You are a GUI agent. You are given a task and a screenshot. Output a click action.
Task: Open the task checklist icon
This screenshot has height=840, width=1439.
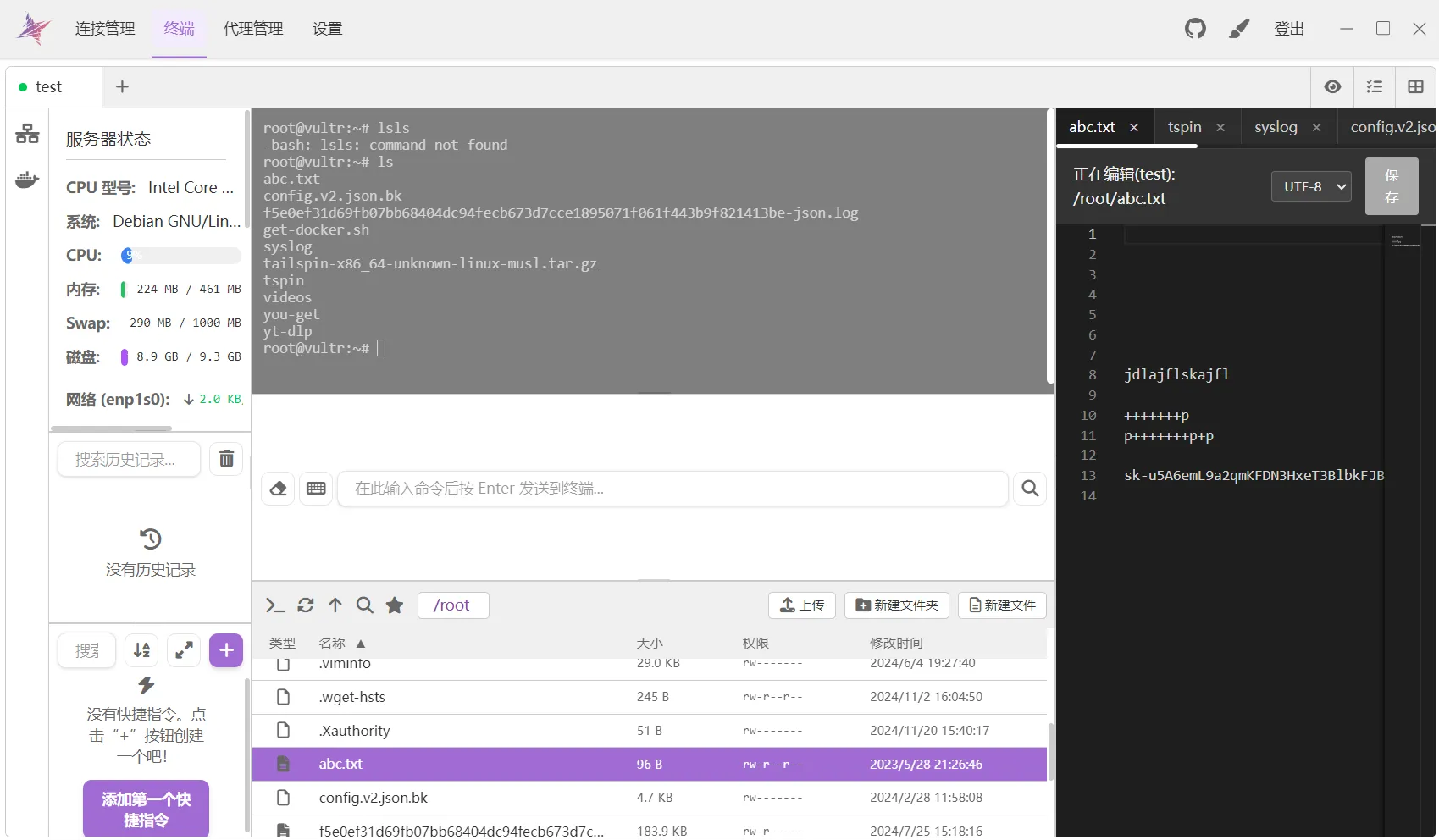point(1375,86)
